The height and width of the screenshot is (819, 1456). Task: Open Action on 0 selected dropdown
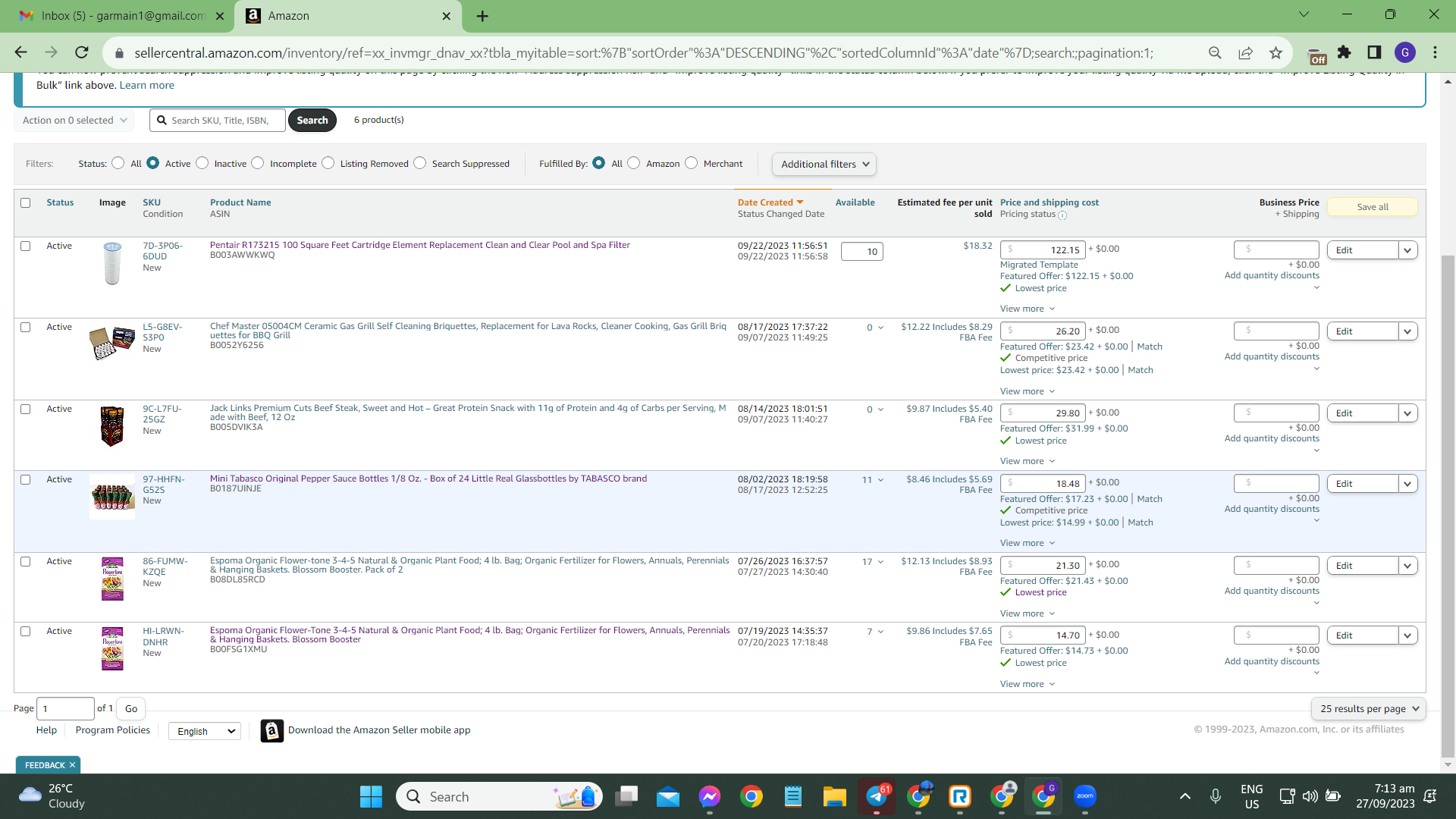point(74,121)
